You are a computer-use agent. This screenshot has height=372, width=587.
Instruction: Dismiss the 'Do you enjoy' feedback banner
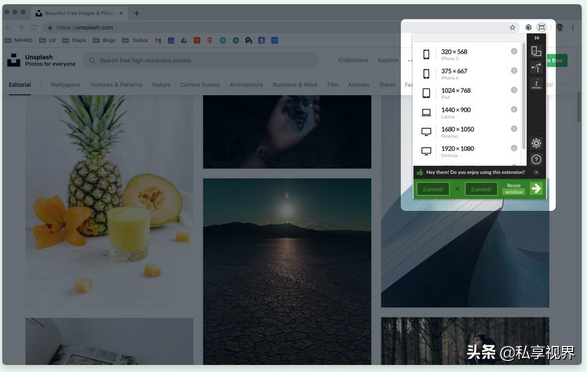click(x=536, y=172)
